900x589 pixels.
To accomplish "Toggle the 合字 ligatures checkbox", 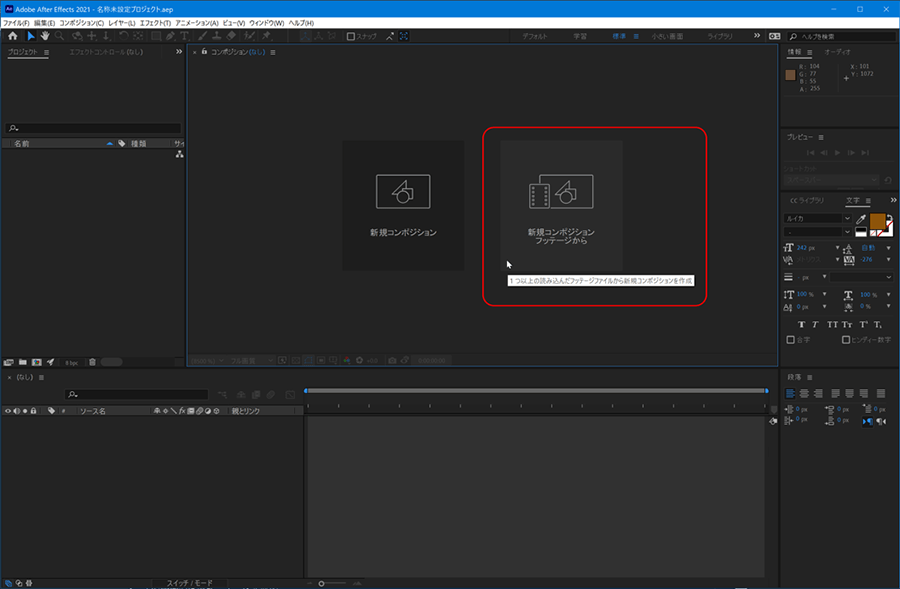I will click(792, 340).
